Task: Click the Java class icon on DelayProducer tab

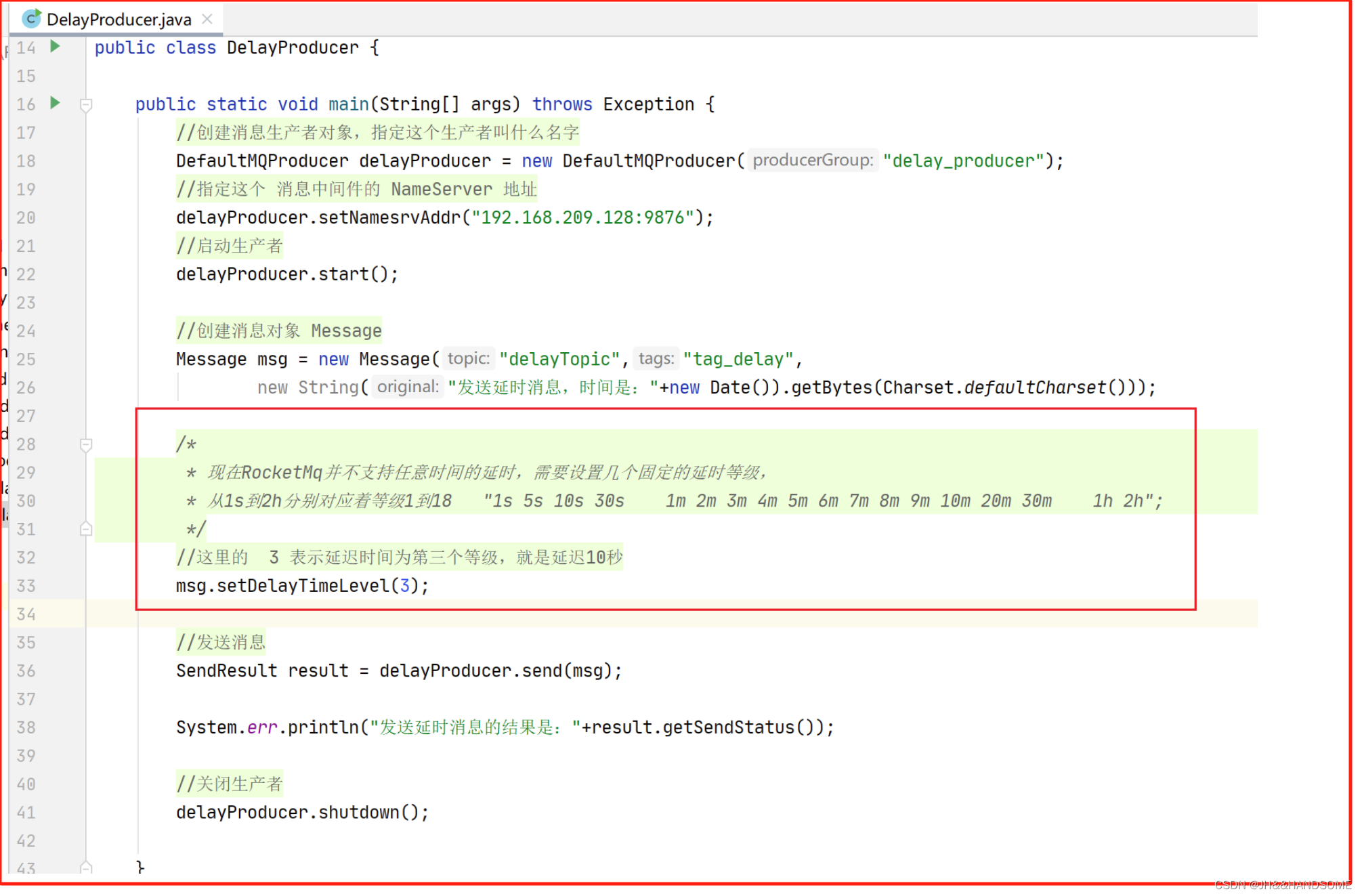Action: (x=31, y=19)
